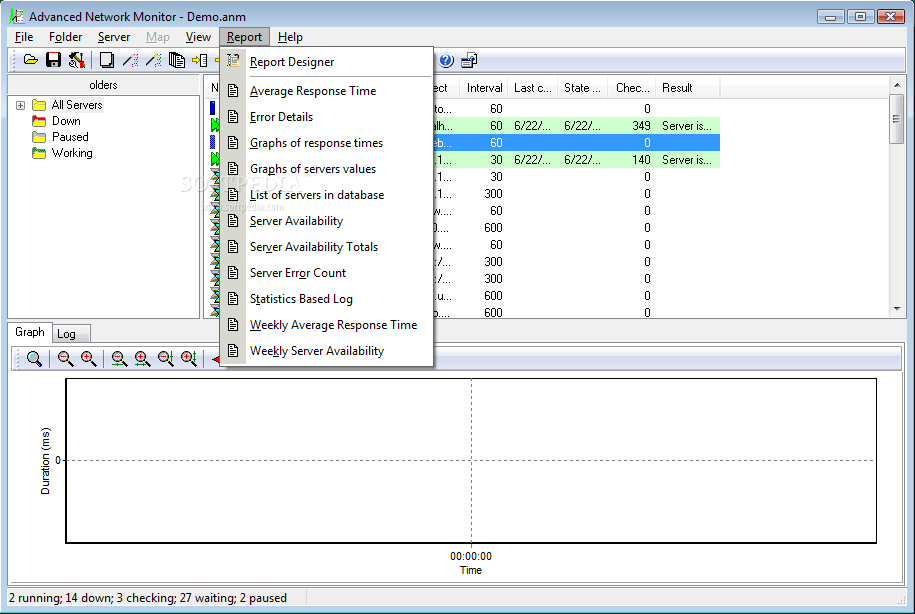915x614 pixels.
Task: Select the Down folder label
Action: [66, 121]
